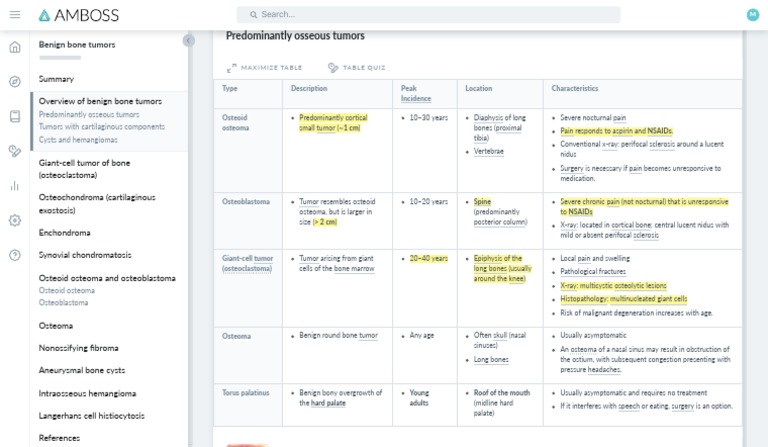
Task: Click the progress bar under Benign bone tumors
Action: coord(60,58)
